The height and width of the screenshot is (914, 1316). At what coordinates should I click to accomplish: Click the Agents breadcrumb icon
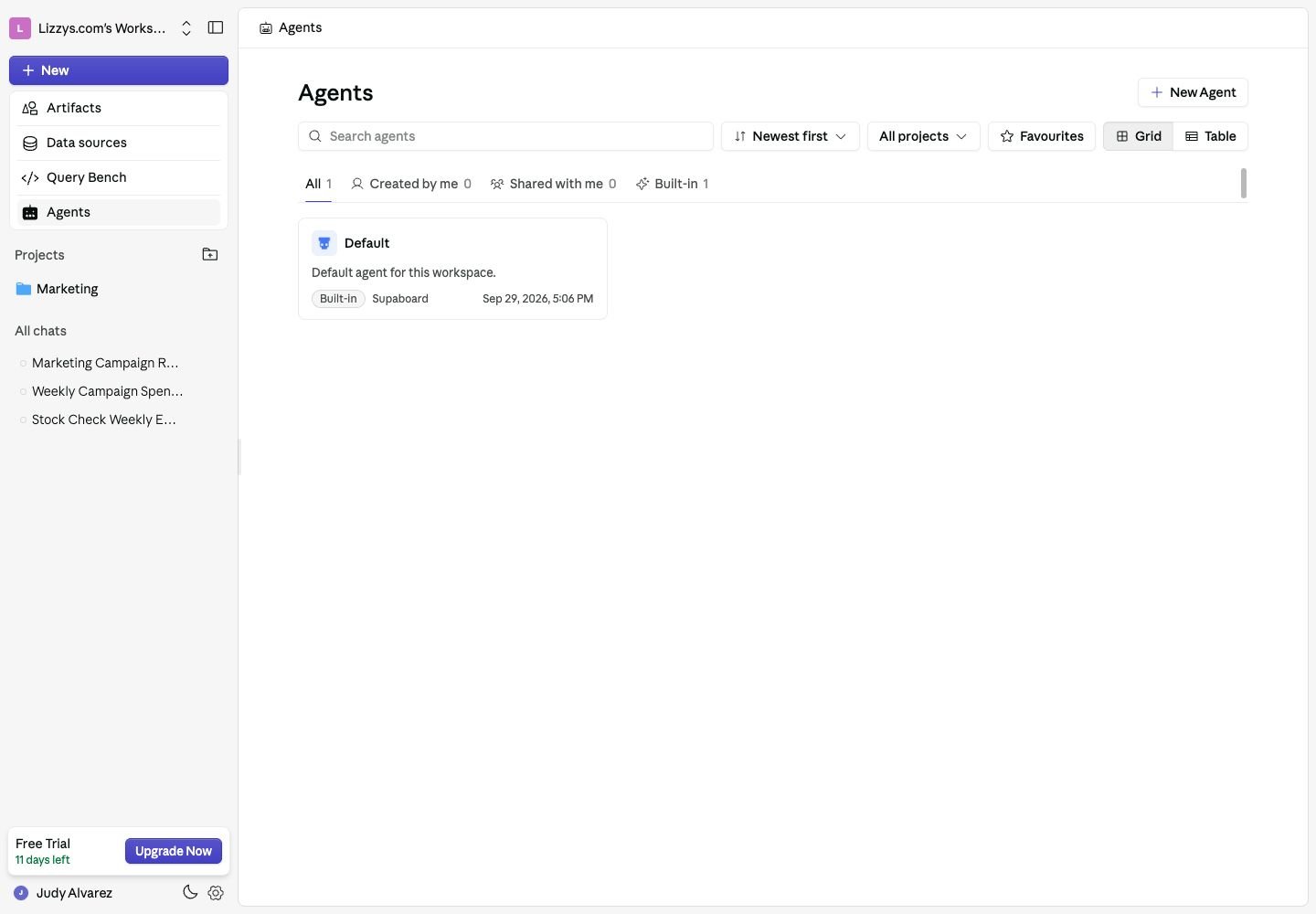pos(266,28)
